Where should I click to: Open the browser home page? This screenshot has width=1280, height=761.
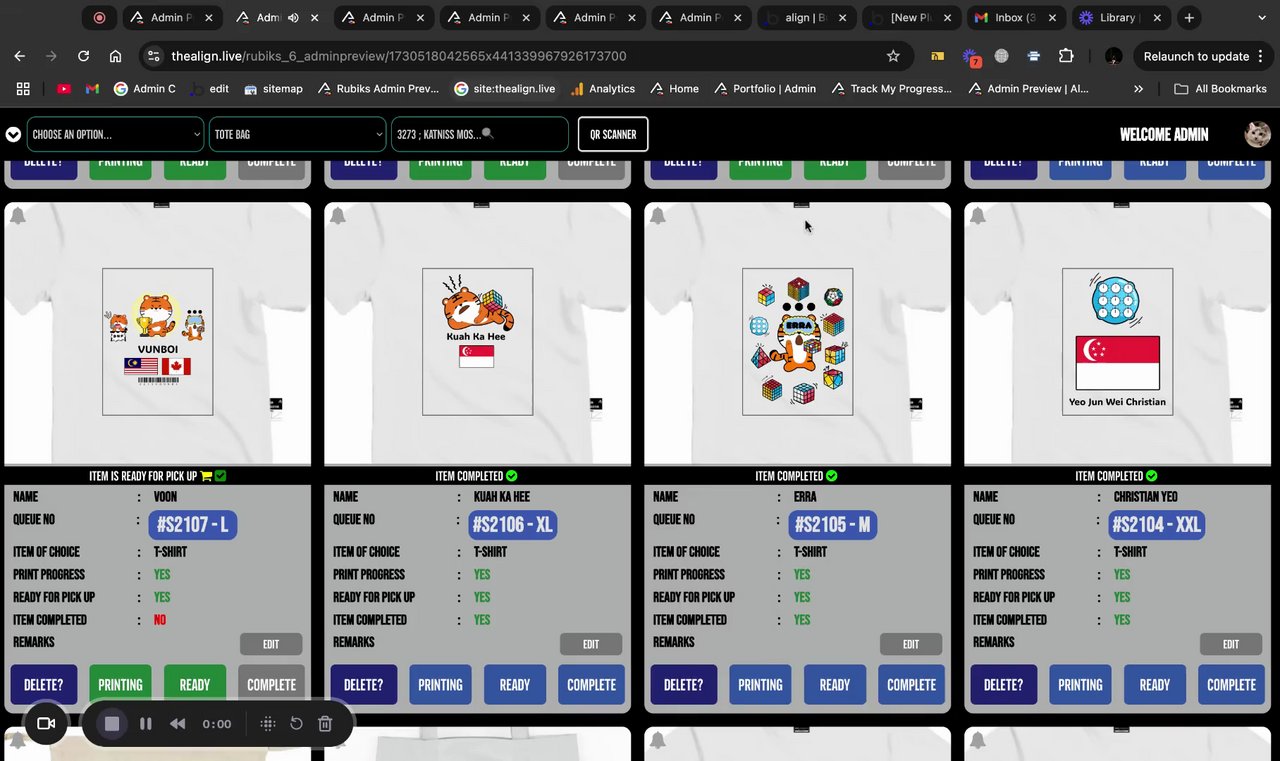115,56
